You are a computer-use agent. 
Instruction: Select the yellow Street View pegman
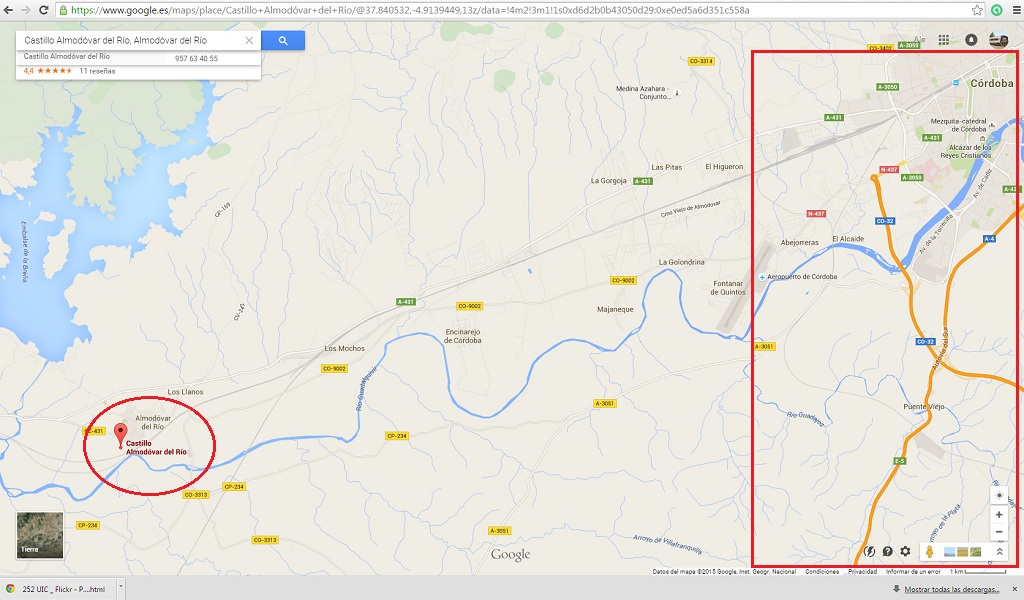(x=929, y=552)
